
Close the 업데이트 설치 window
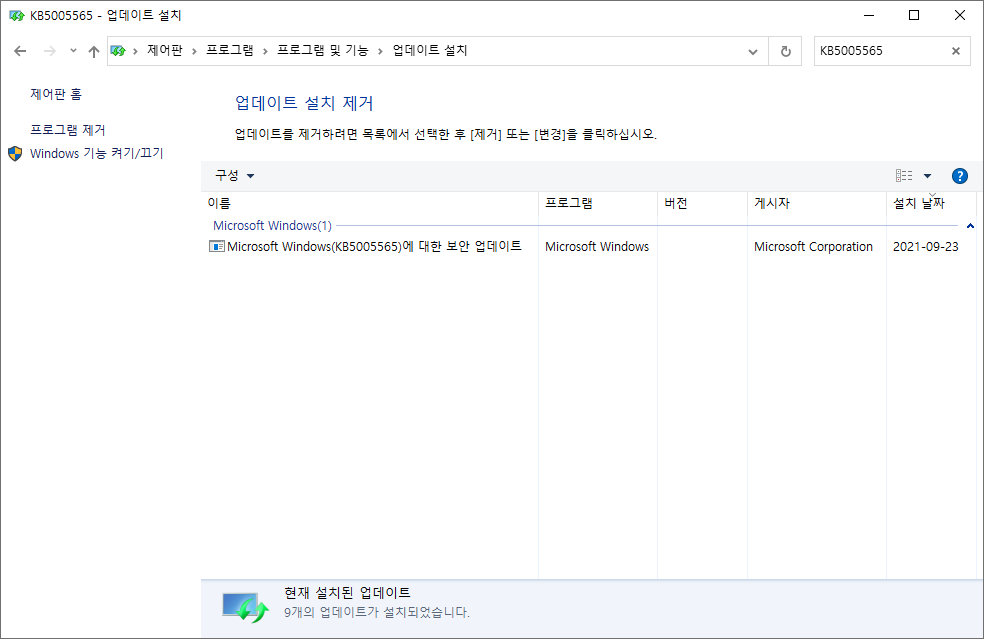(960, 15)
